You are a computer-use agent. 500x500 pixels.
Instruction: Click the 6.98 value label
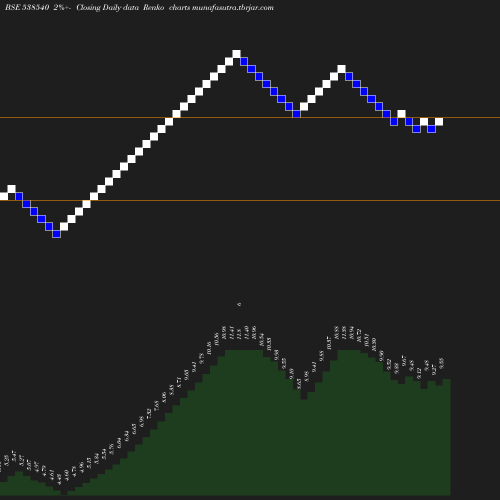(142, 422)
